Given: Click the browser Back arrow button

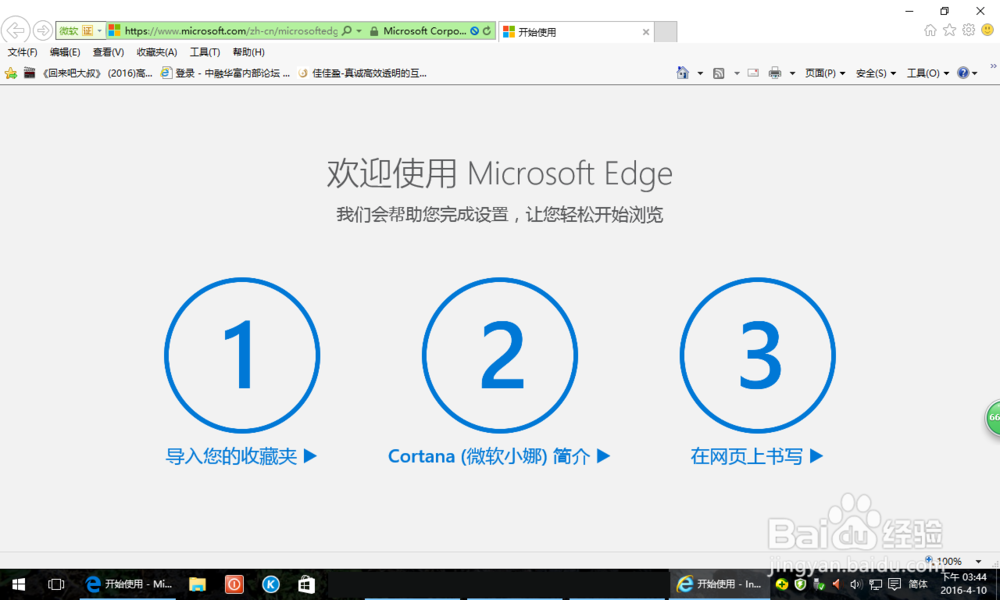Looking at the screenshot, I should pos(15,30).
